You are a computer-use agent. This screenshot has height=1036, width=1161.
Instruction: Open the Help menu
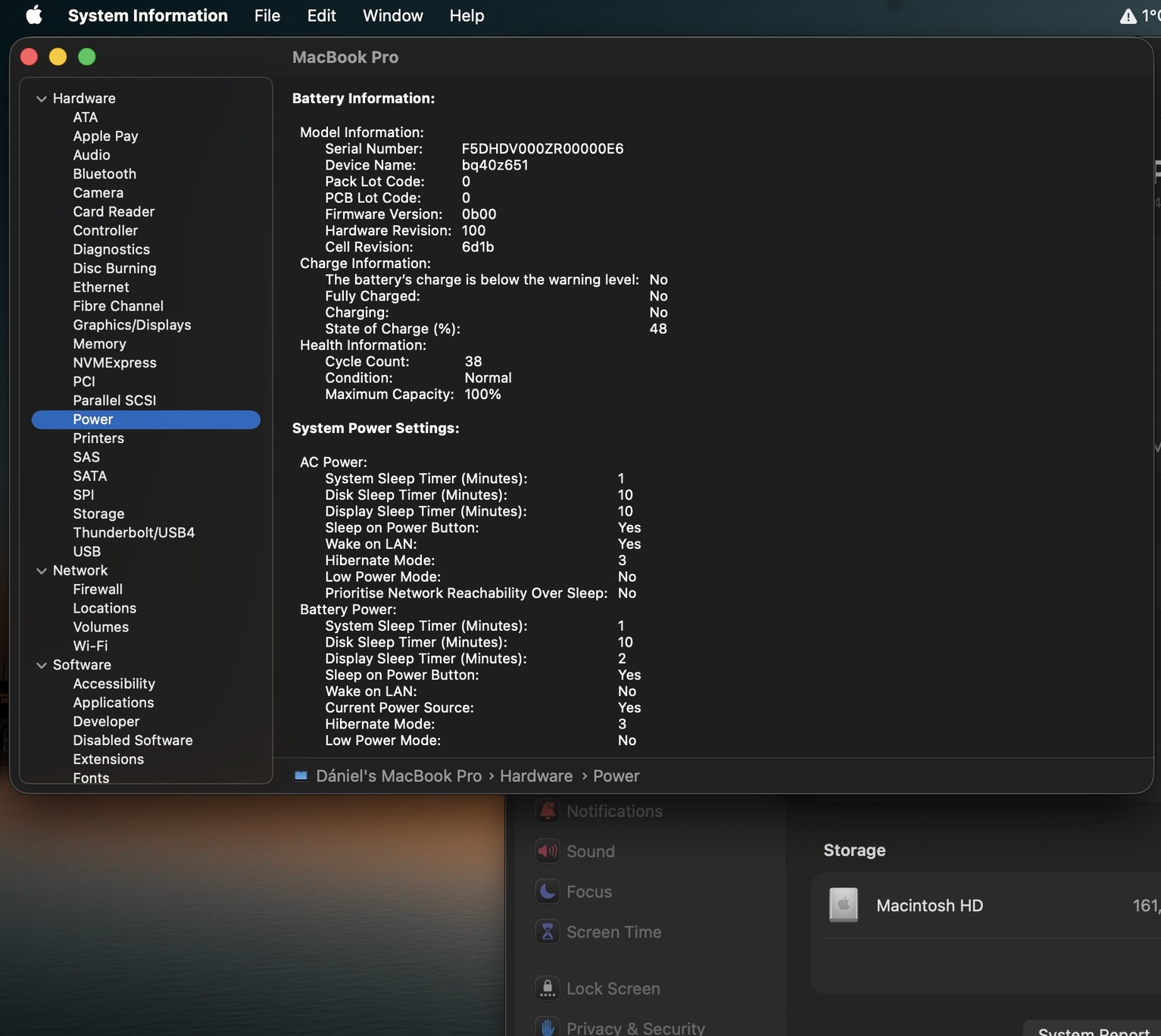(467, 15)
